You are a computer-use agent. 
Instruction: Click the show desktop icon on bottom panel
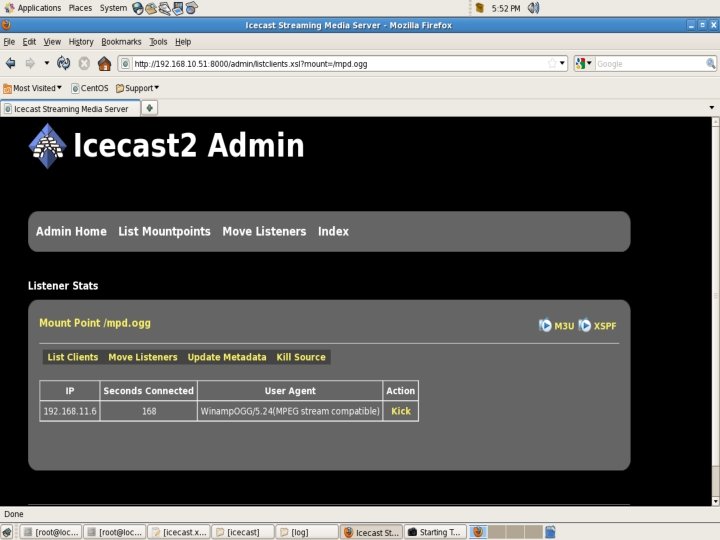click(x=7, y=532)
